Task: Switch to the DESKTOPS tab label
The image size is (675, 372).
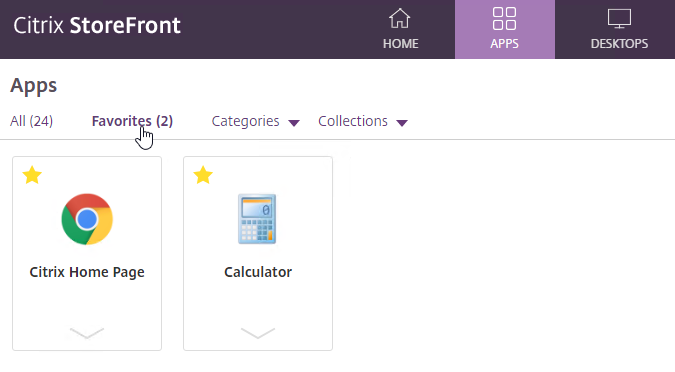Action: coord(619,43)
